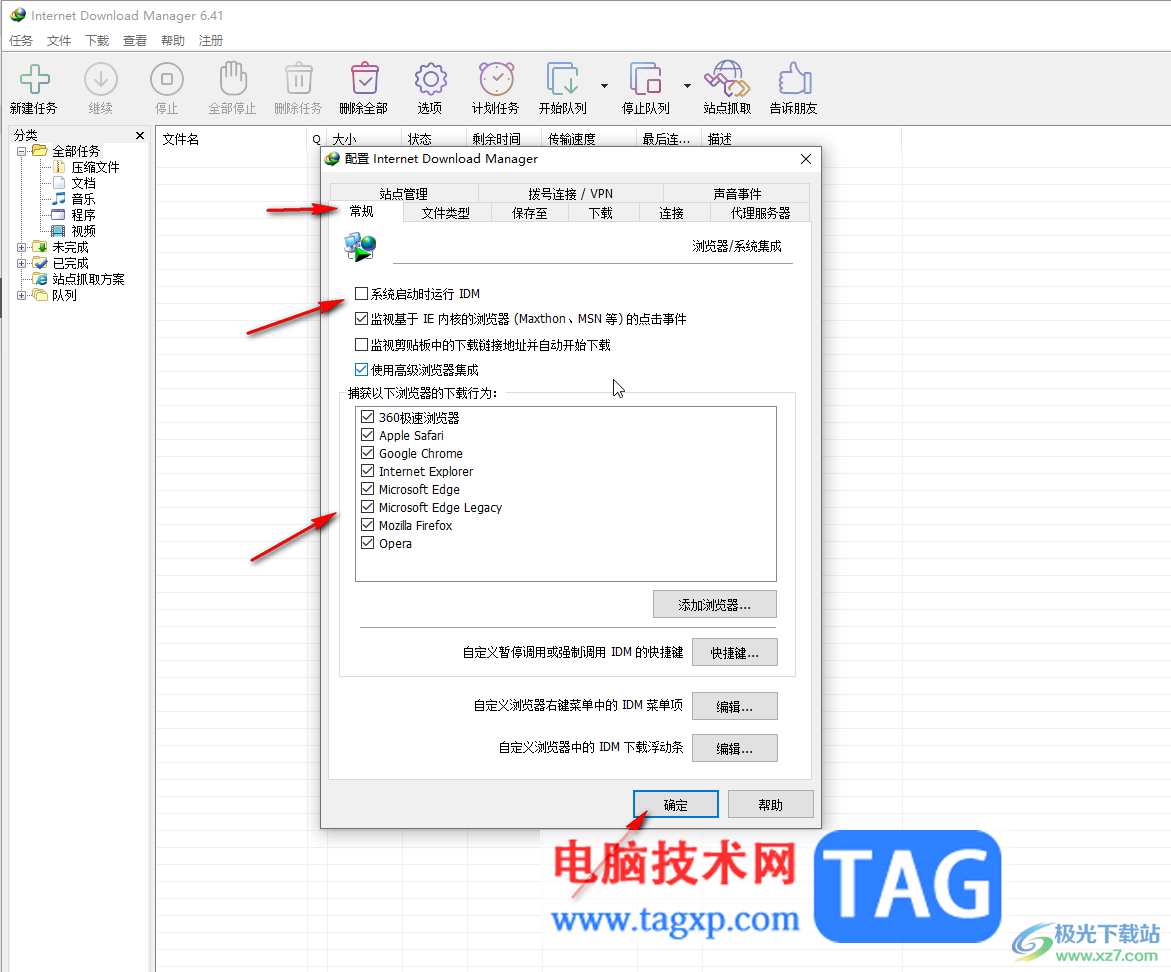
Task: Uncheck 360极速浏览器 in browser list
Action: (367, 417)
